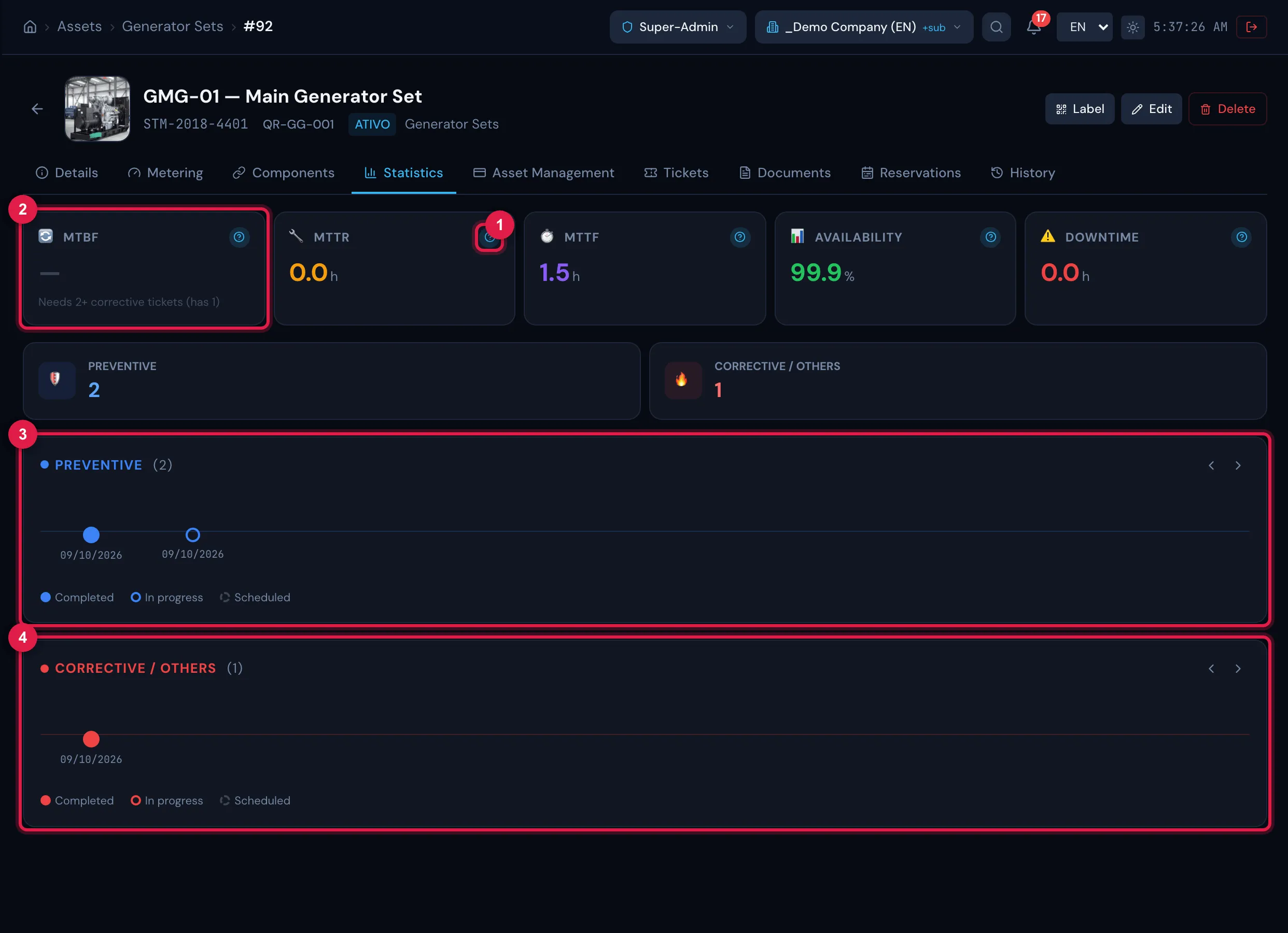The width and height of the screenshot is (1288, 933).
Task: Open the Reservations tab
Action: (x=911, y=173)
